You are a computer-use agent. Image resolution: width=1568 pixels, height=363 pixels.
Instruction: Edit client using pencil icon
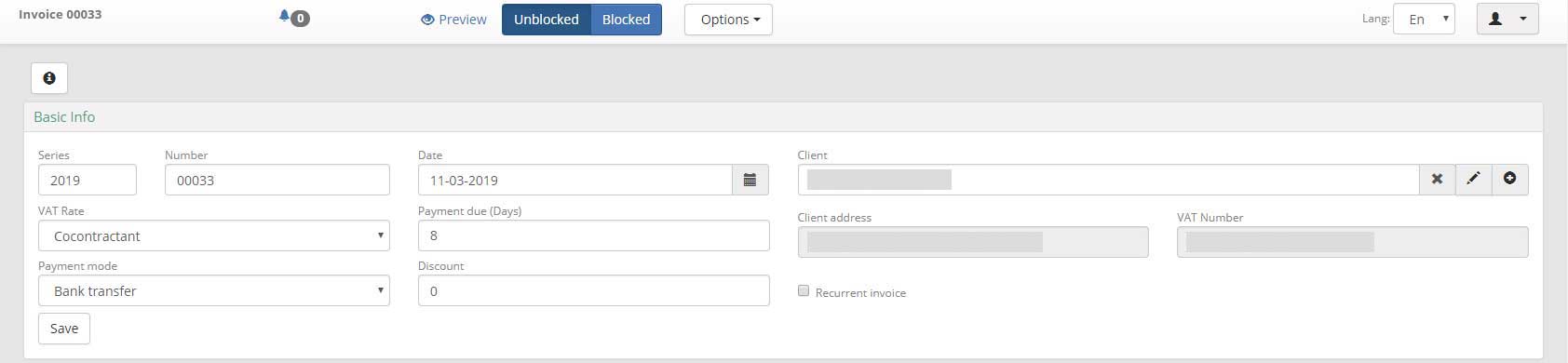tap(1473, 179)
